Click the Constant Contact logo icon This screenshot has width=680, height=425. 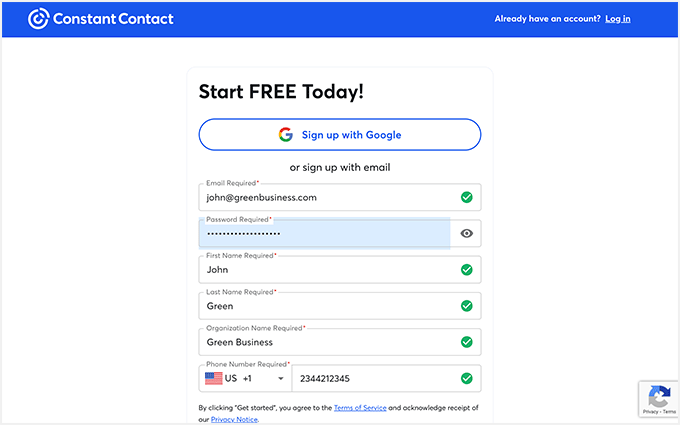[39, 19]
